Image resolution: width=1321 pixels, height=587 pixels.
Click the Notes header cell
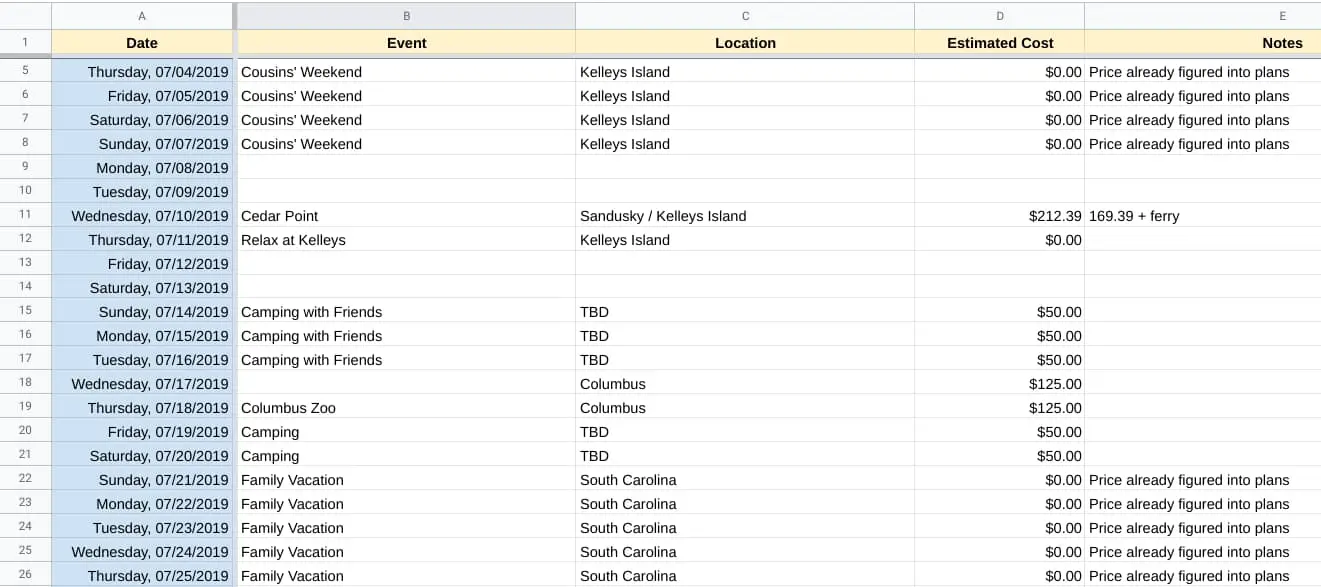(x=1202, y=43)
